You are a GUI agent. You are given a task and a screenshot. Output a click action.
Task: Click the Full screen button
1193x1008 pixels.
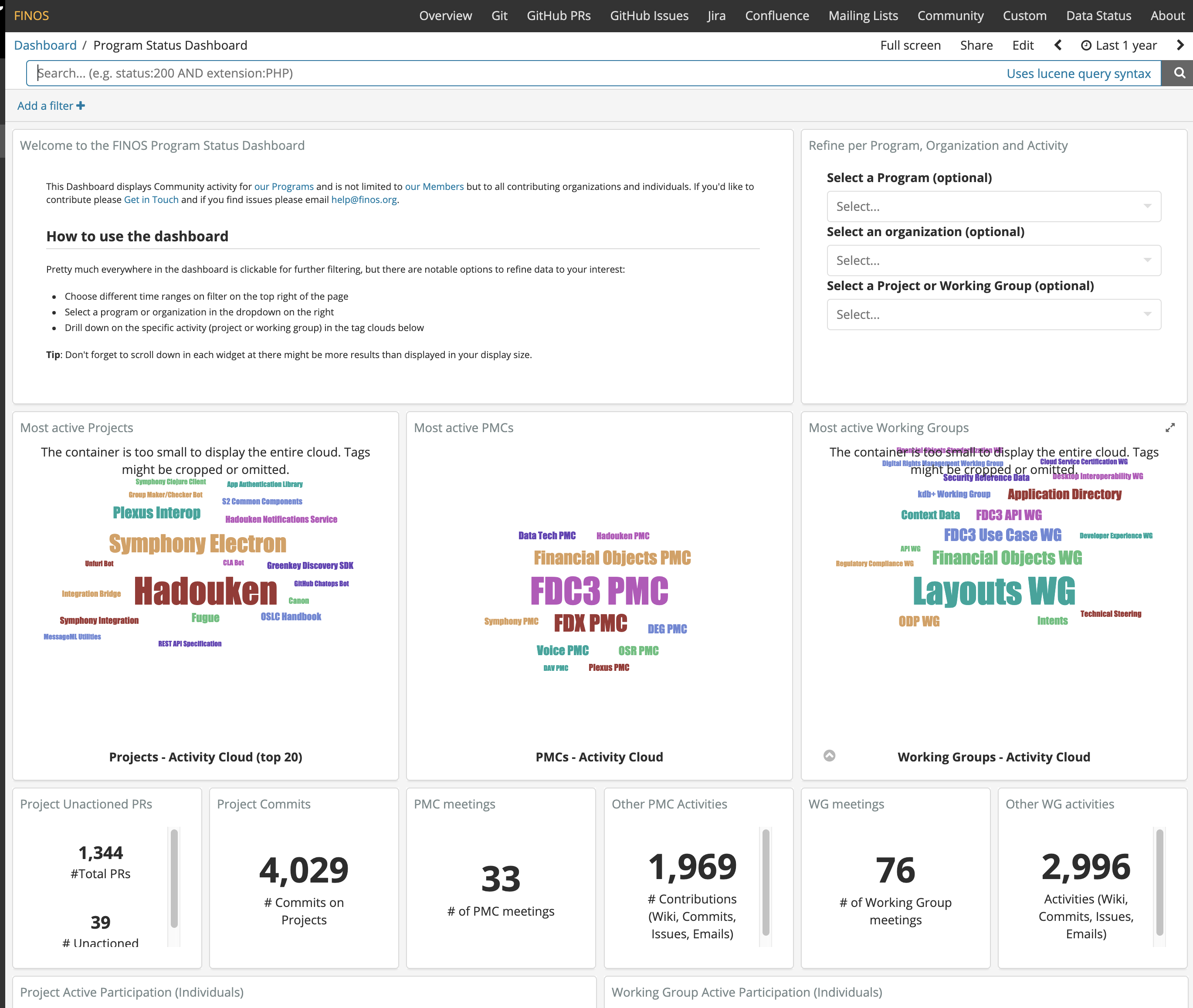910,45
